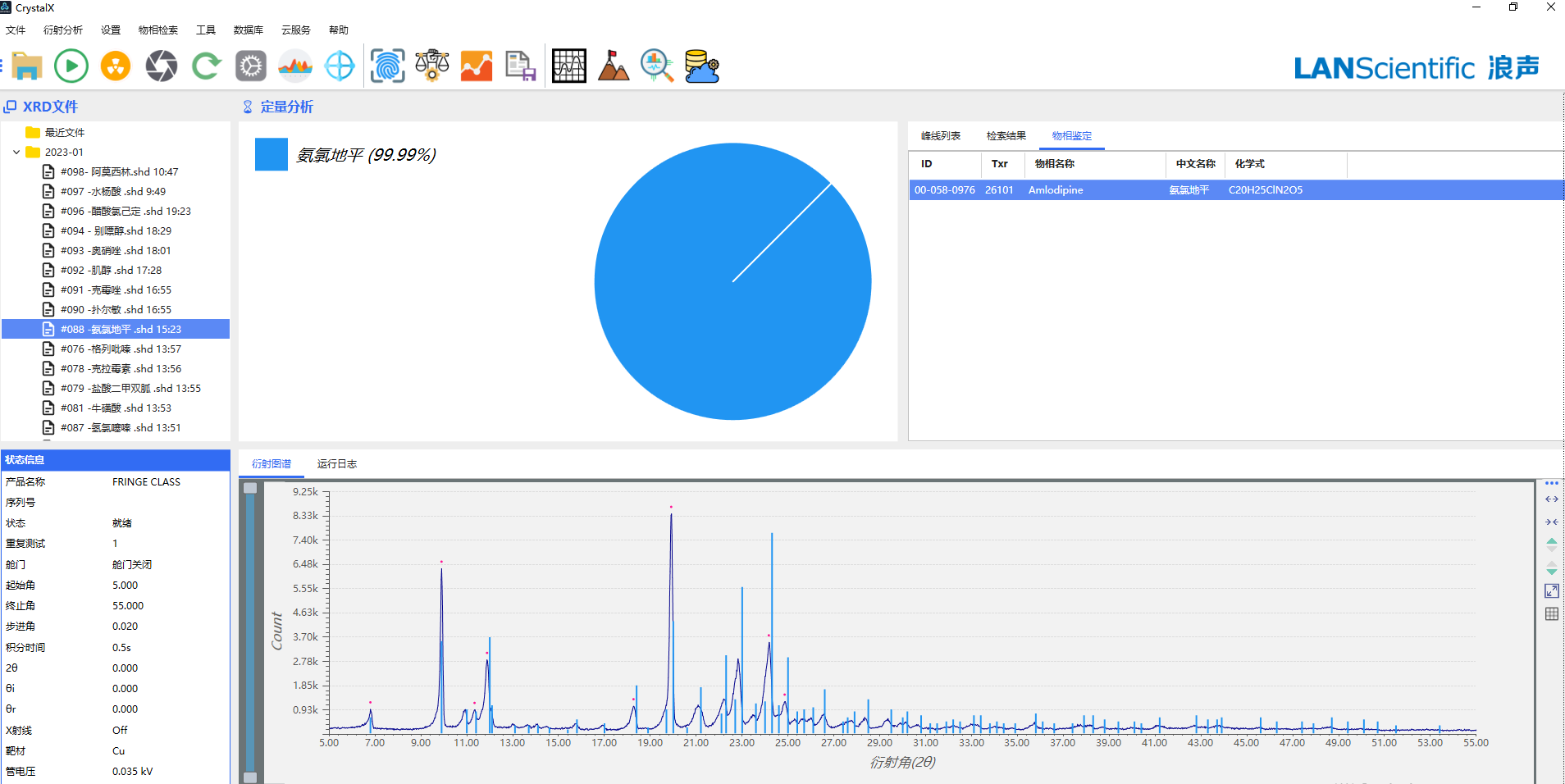Click the orange radiation X-ray icon
The height and width of the screenshot is (784, 1565).
point(116,66)
